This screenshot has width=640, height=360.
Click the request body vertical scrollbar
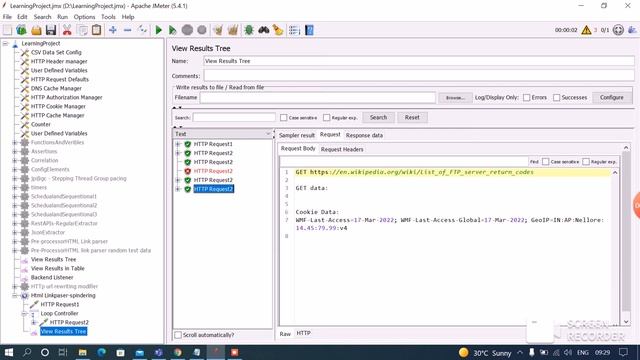coord(615,247)
